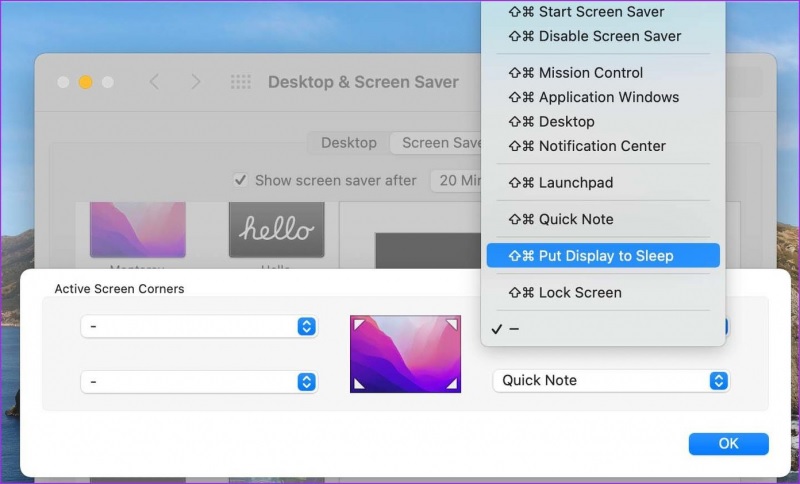Switch to the Desktop tab

coord(348,143)
